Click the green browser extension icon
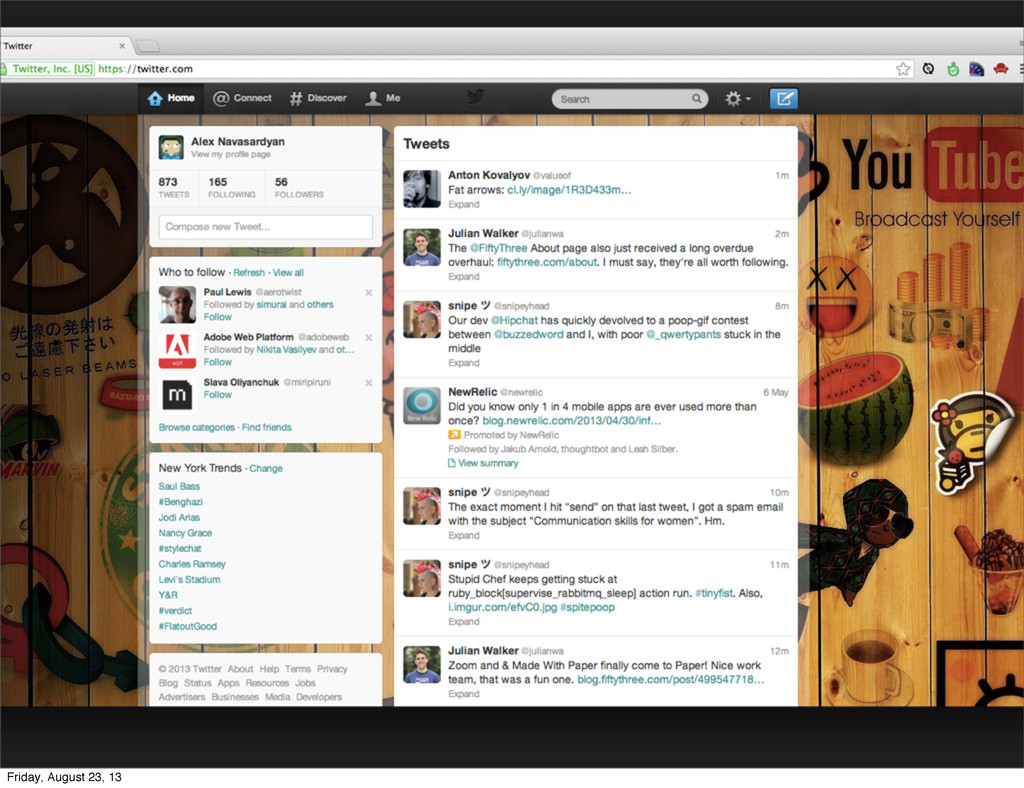Image resolution: width=1024 pixels, height=788 pixels. coord(953,69)
